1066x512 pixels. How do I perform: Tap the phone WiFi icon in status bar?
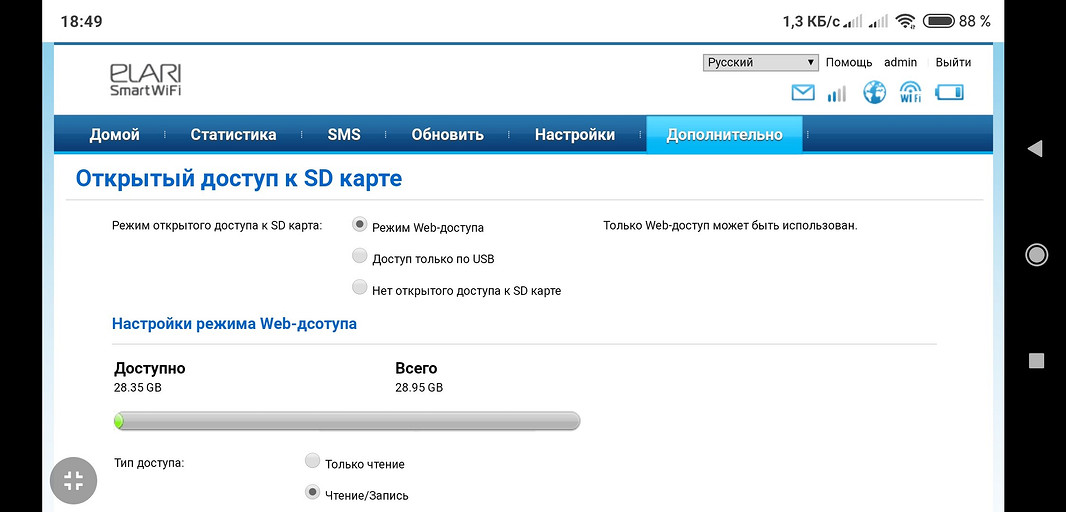tap(906, 21)
